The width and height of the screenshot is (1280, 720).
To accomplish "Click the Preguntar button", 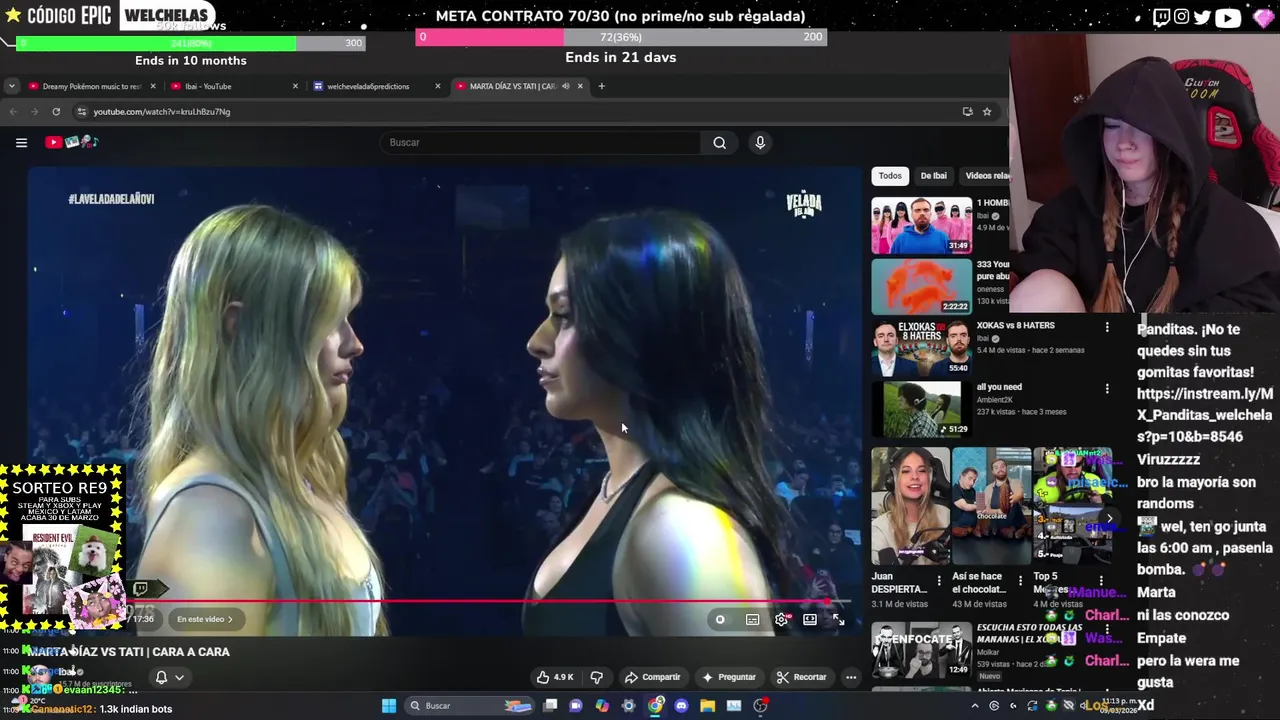I will pyautogui.click(x=729, y=677).
